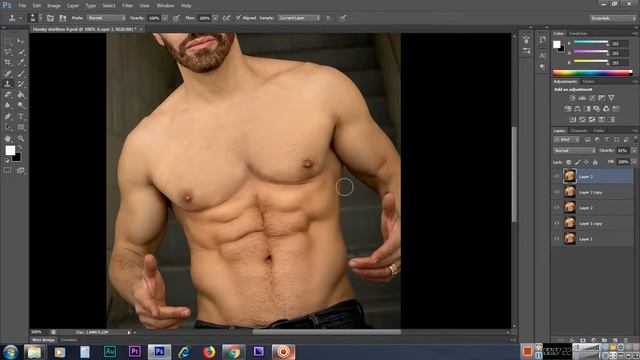Viewport: 640px width, 360px height.
Task: Select the History Brush tool
Action: click(20, 84)
